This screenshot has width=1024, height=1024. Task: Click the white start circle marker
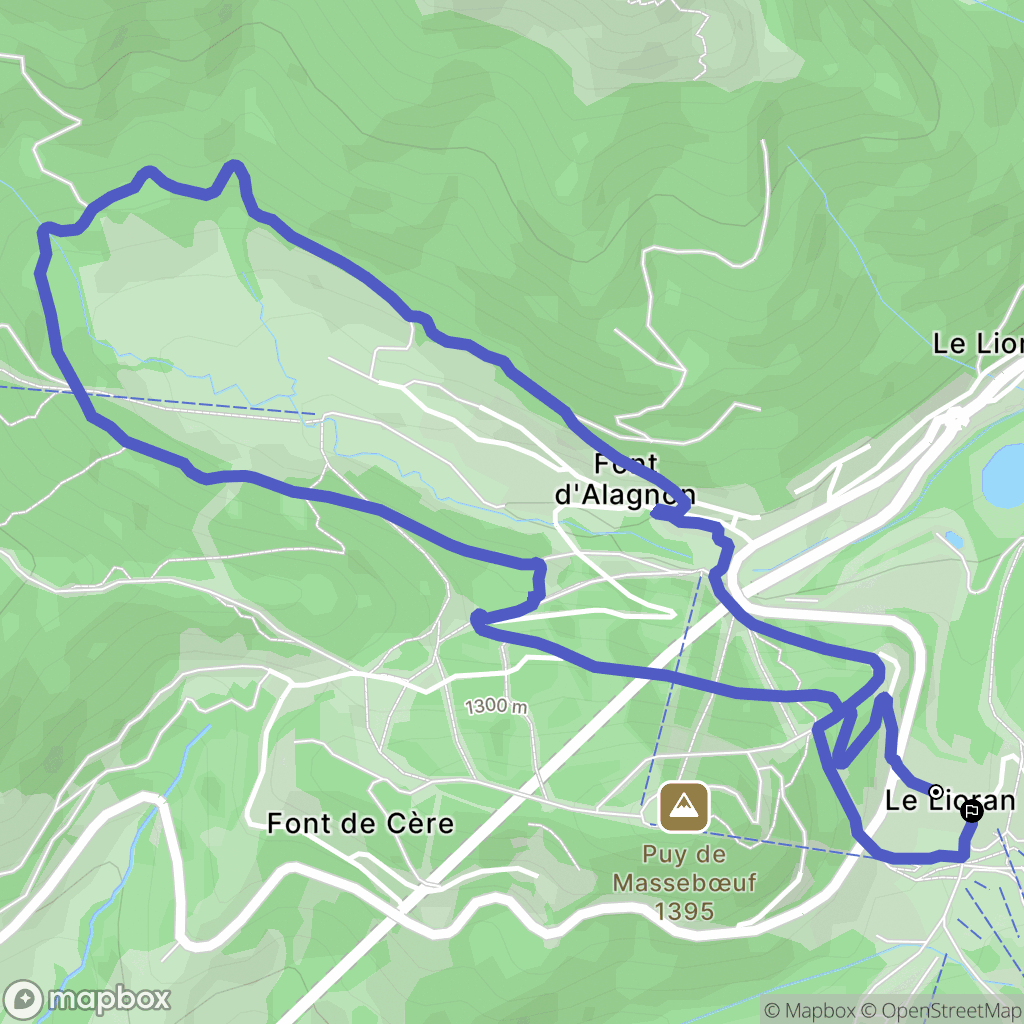(x=935, y=792)
